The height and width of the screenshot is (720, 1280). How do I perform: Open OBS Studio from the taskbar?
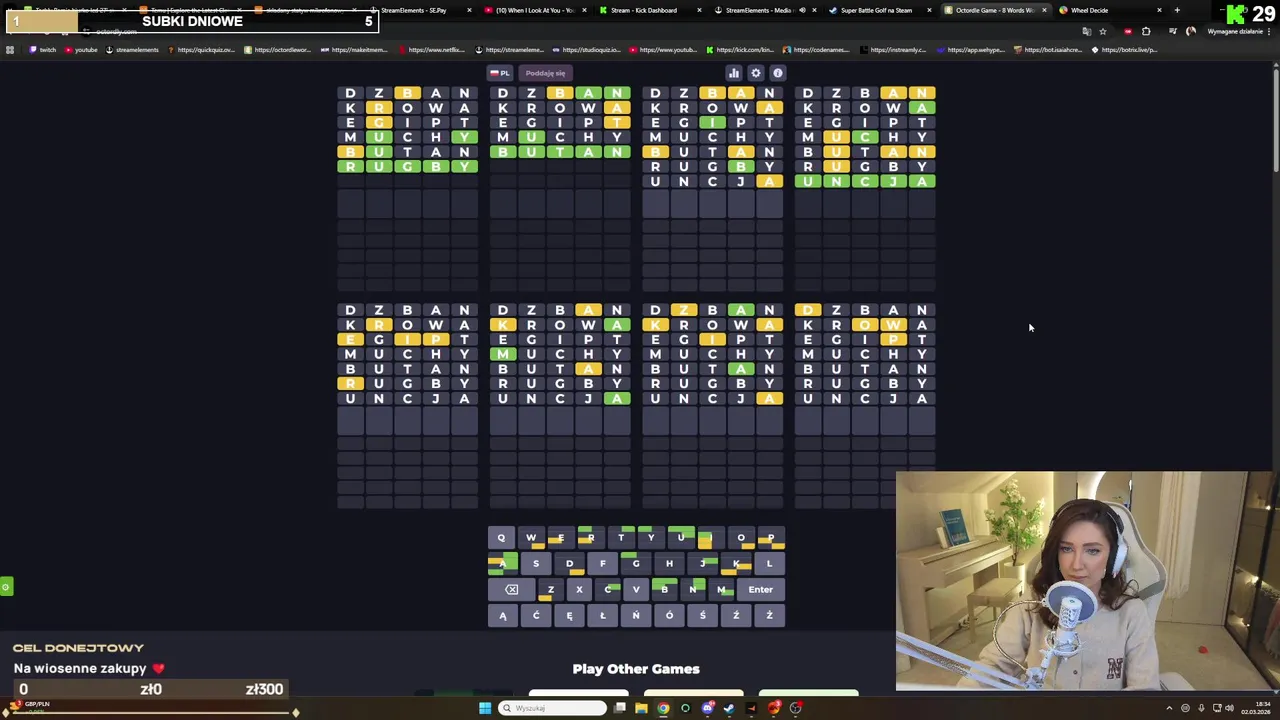coord(795,708)
